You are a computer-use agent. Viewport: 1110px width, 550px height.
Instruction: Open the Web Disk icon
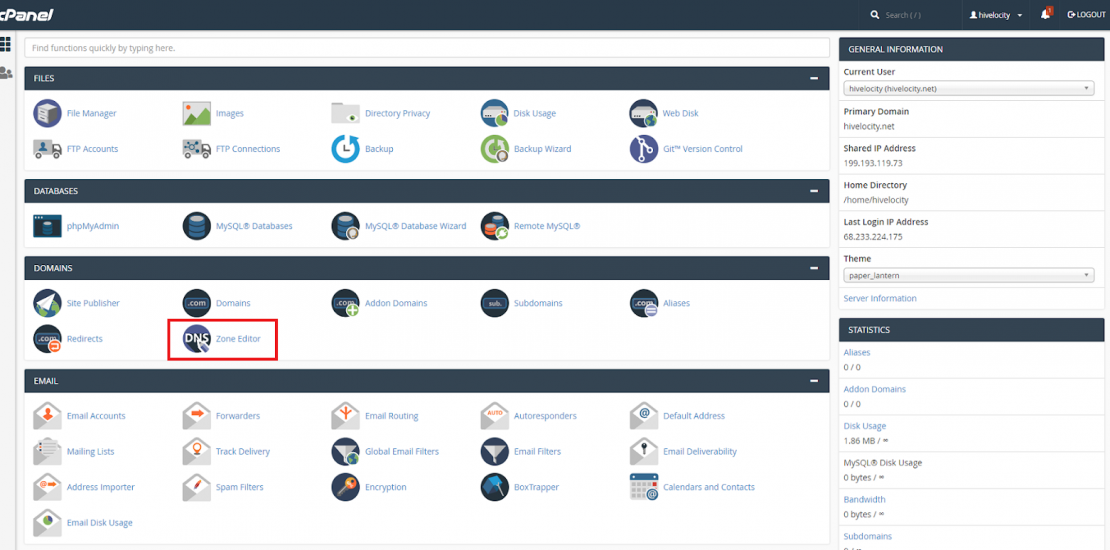pos(644,113)
